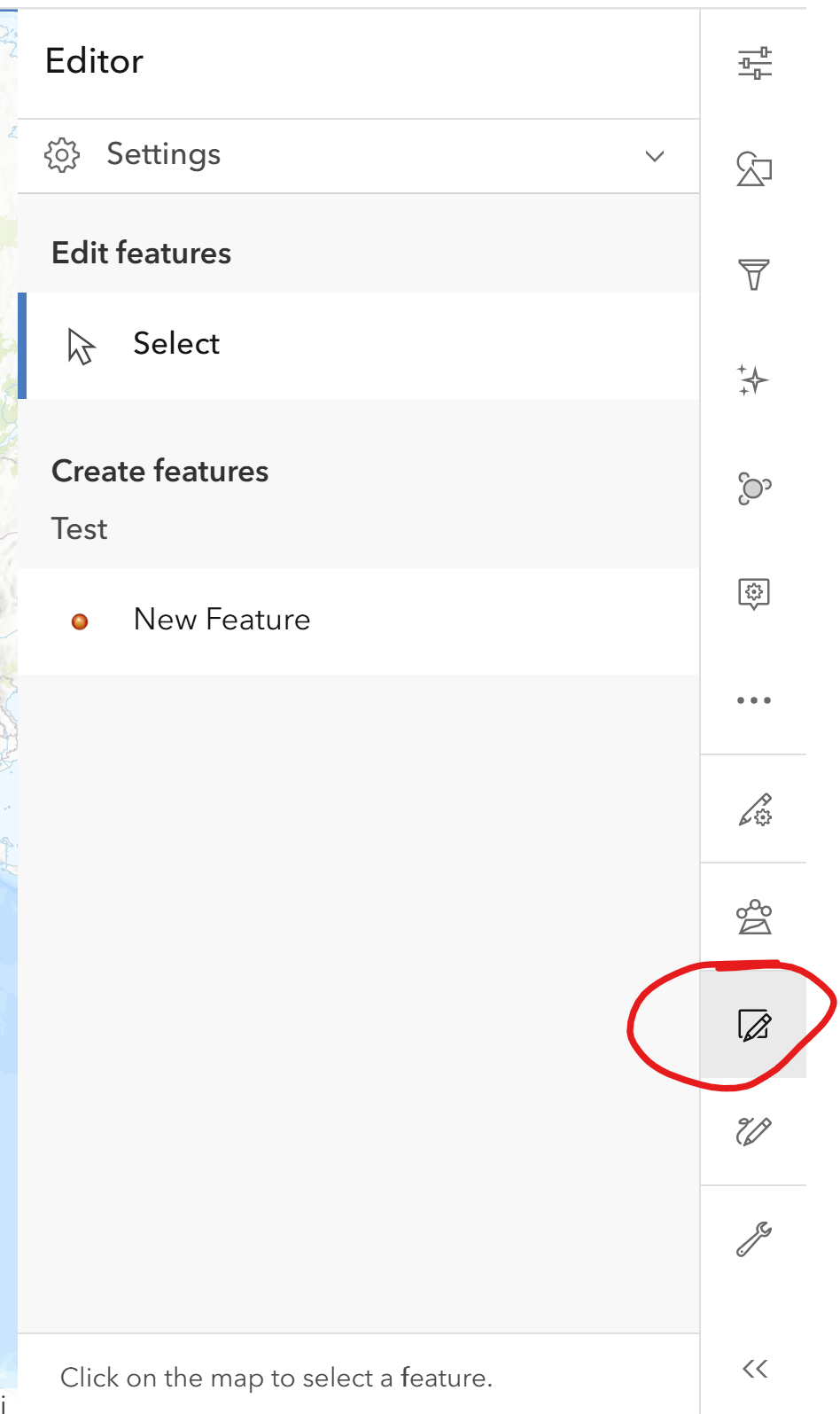This screenshot has width=840, height=1414.
Task: Click the Settings gear in the Editor panel
Action: 61,154
